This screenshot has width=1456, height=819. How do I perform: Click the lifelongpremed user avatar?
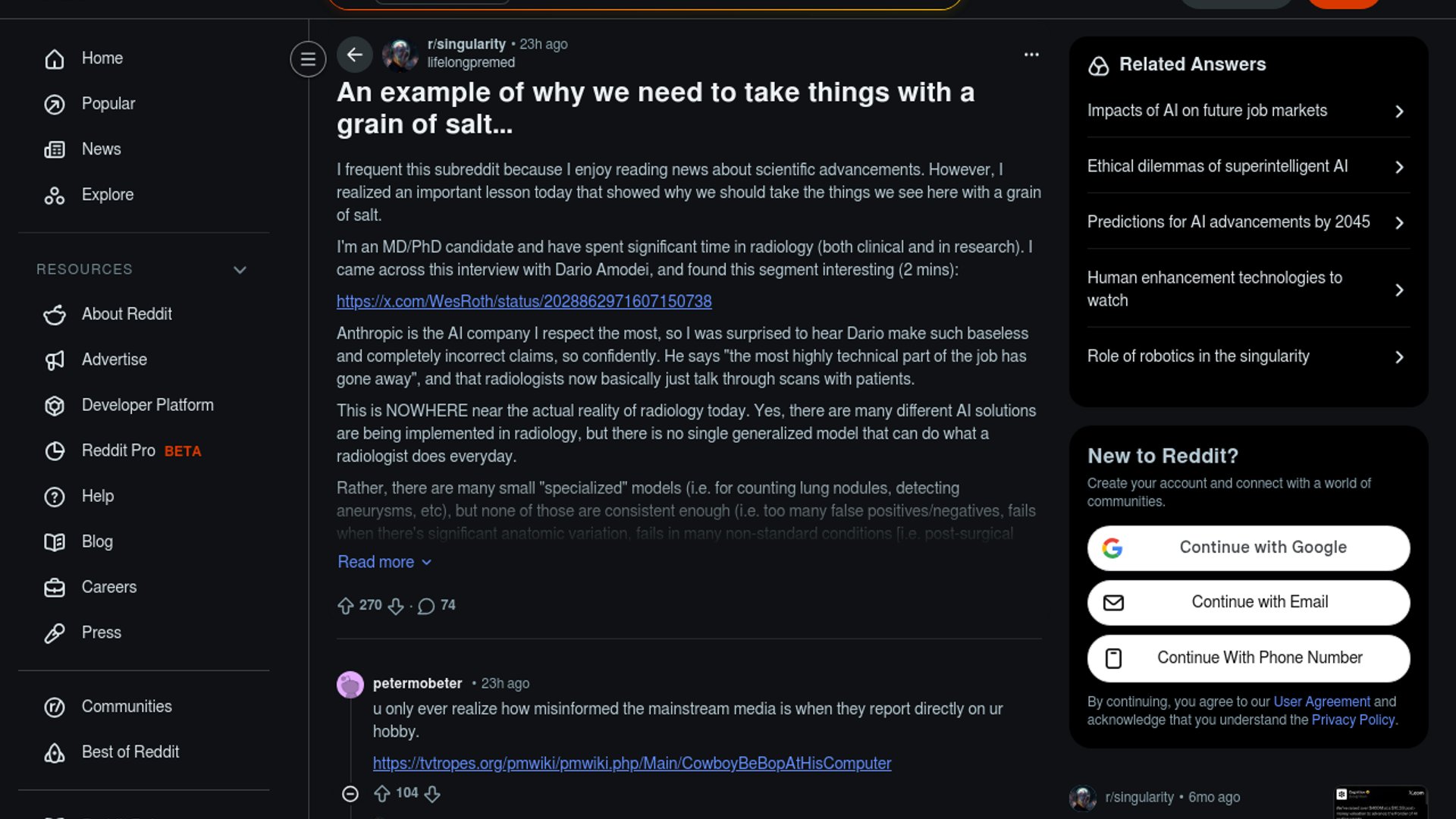coord(400,55)
